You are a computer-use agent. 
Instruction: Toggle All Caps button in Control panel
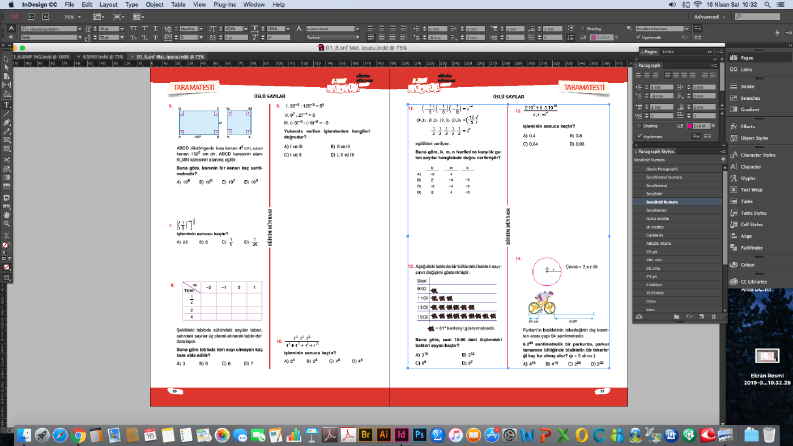134,29
